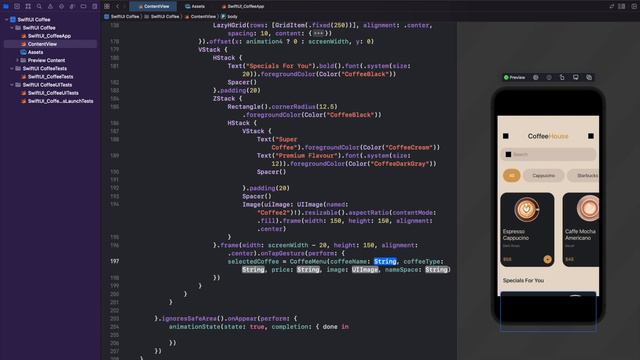Image resolution: width=640 pixels, height=360 pixels.
Task: Select ContentView file in navigator
Action: point(42,44)
